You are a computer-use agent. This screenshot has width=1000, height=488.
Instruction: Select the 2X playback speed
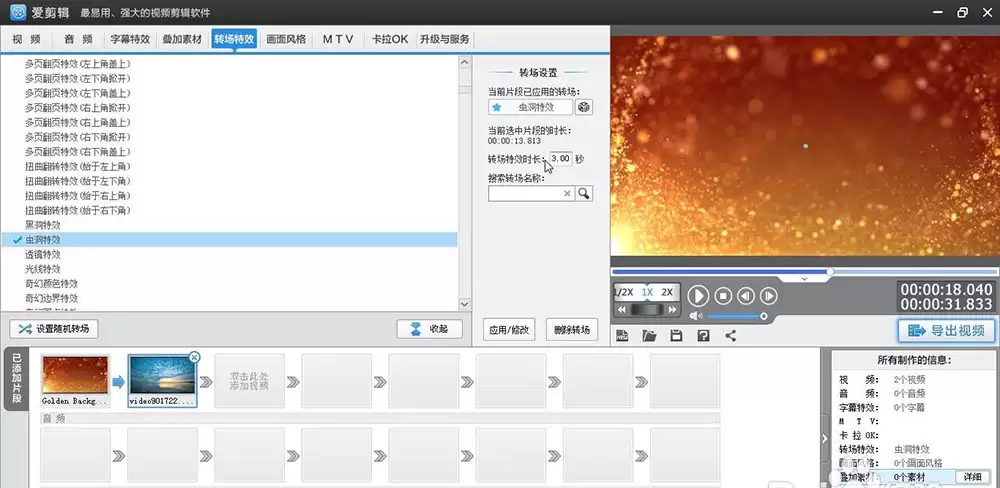[667, 292]
